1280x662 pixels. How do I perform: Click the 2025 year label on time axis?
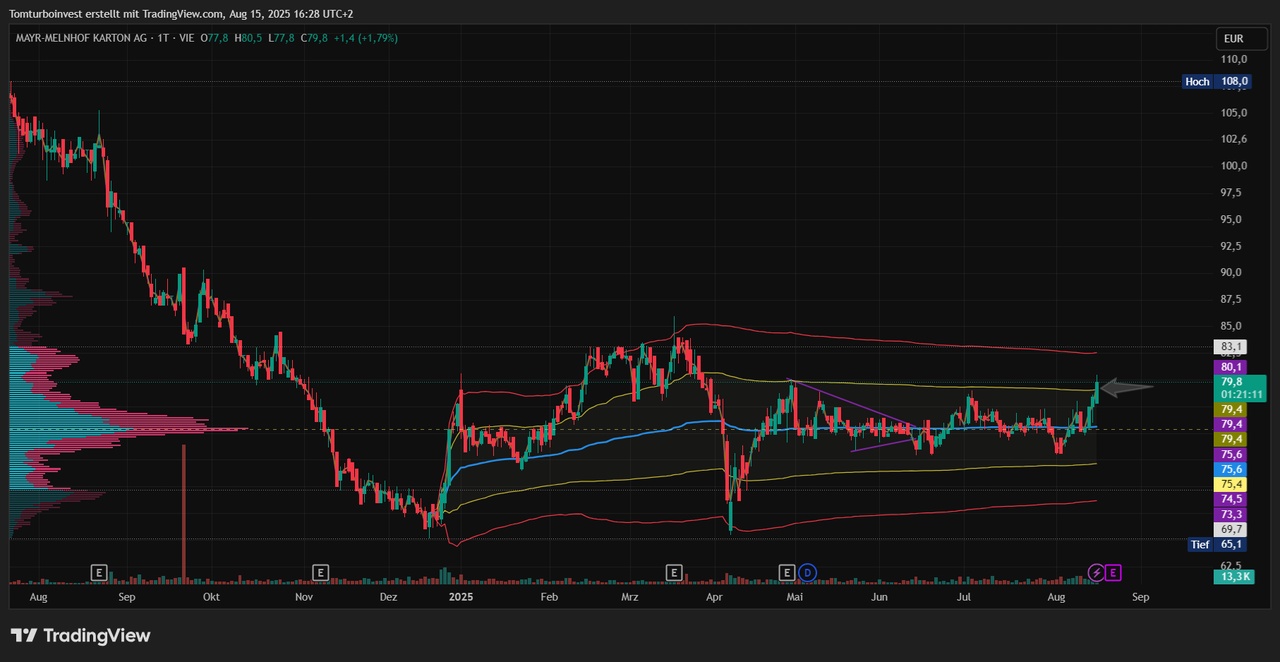[460, 597]
